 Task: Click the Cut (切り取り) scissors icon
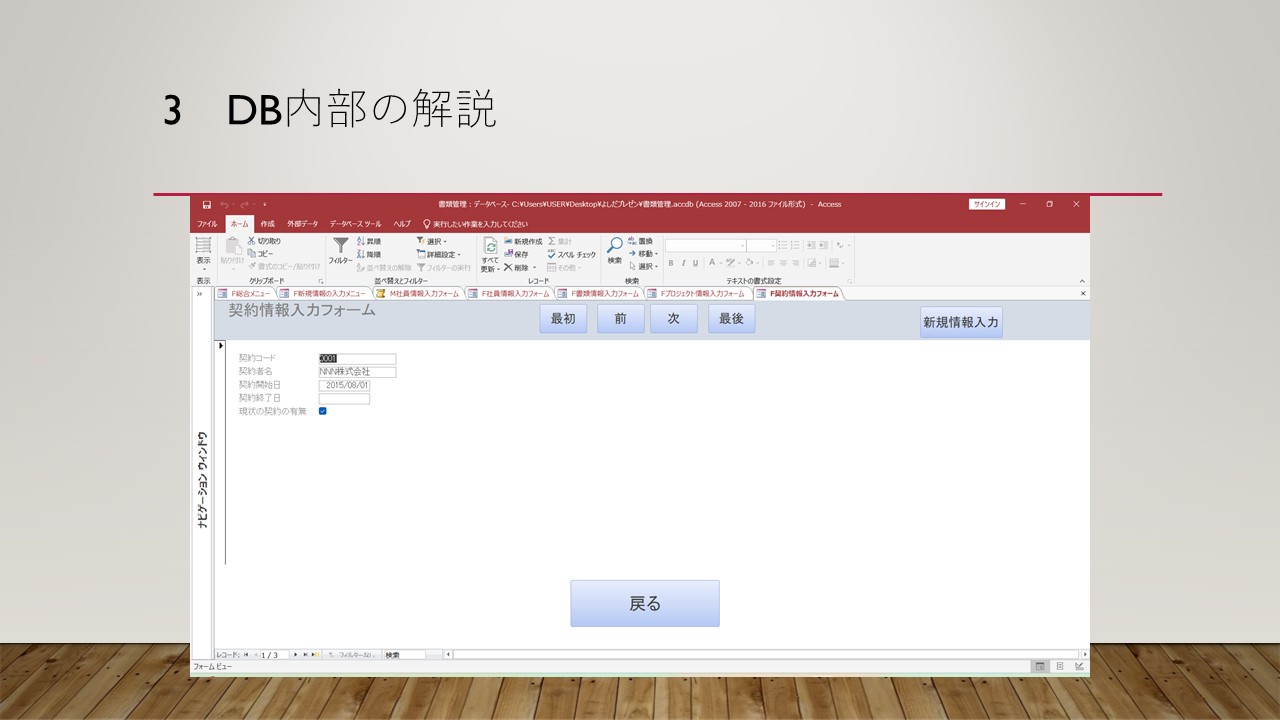[x=251, y=241]
